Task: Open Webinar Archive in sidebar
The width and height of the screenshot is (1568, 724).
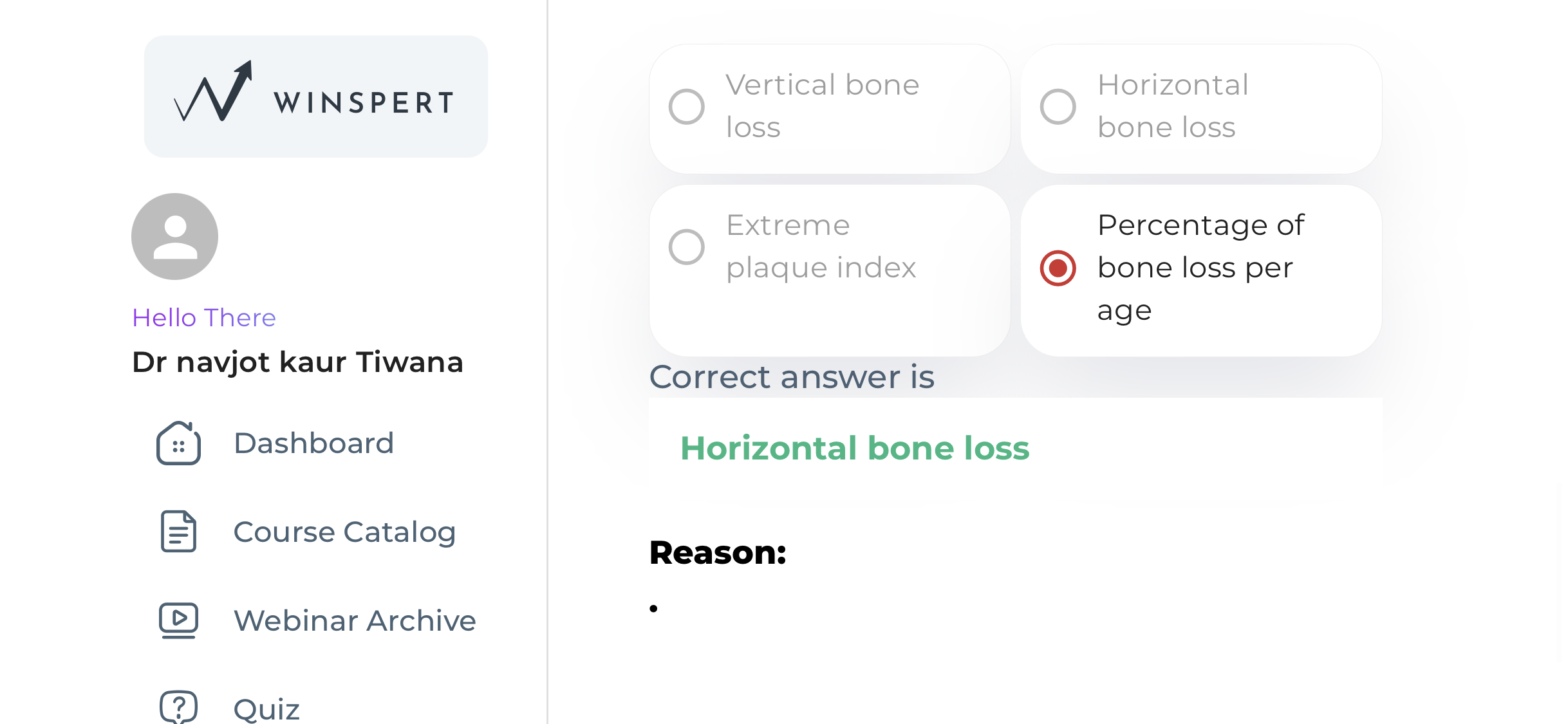Action: point(355,621)
